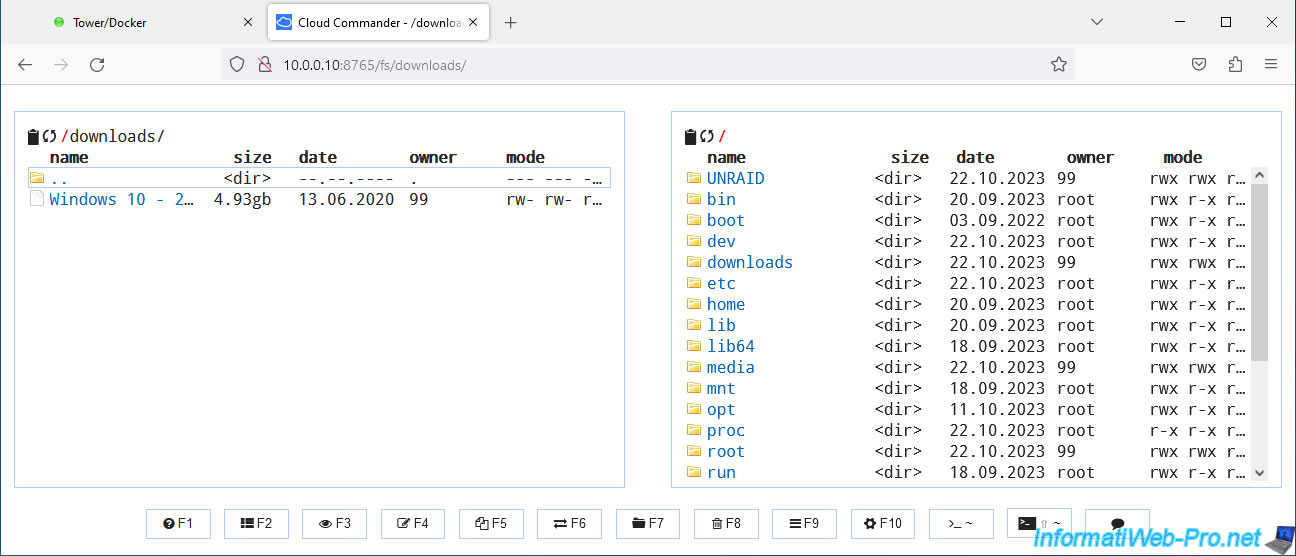Open the etc folder in right panel

[721, 283]
